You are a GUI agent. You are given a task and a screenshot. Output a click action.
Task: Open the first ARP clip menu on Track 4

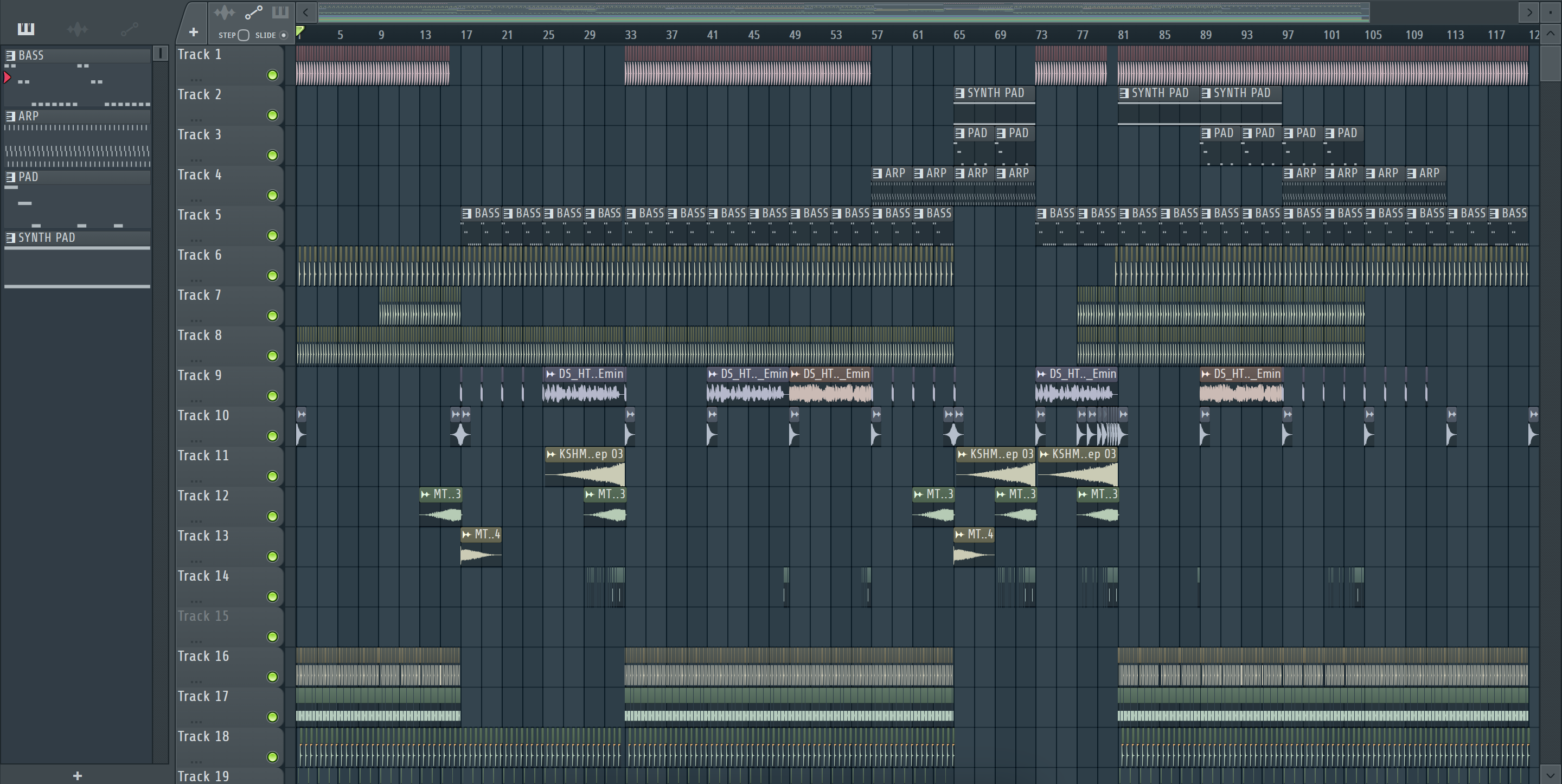click(878, 173)
